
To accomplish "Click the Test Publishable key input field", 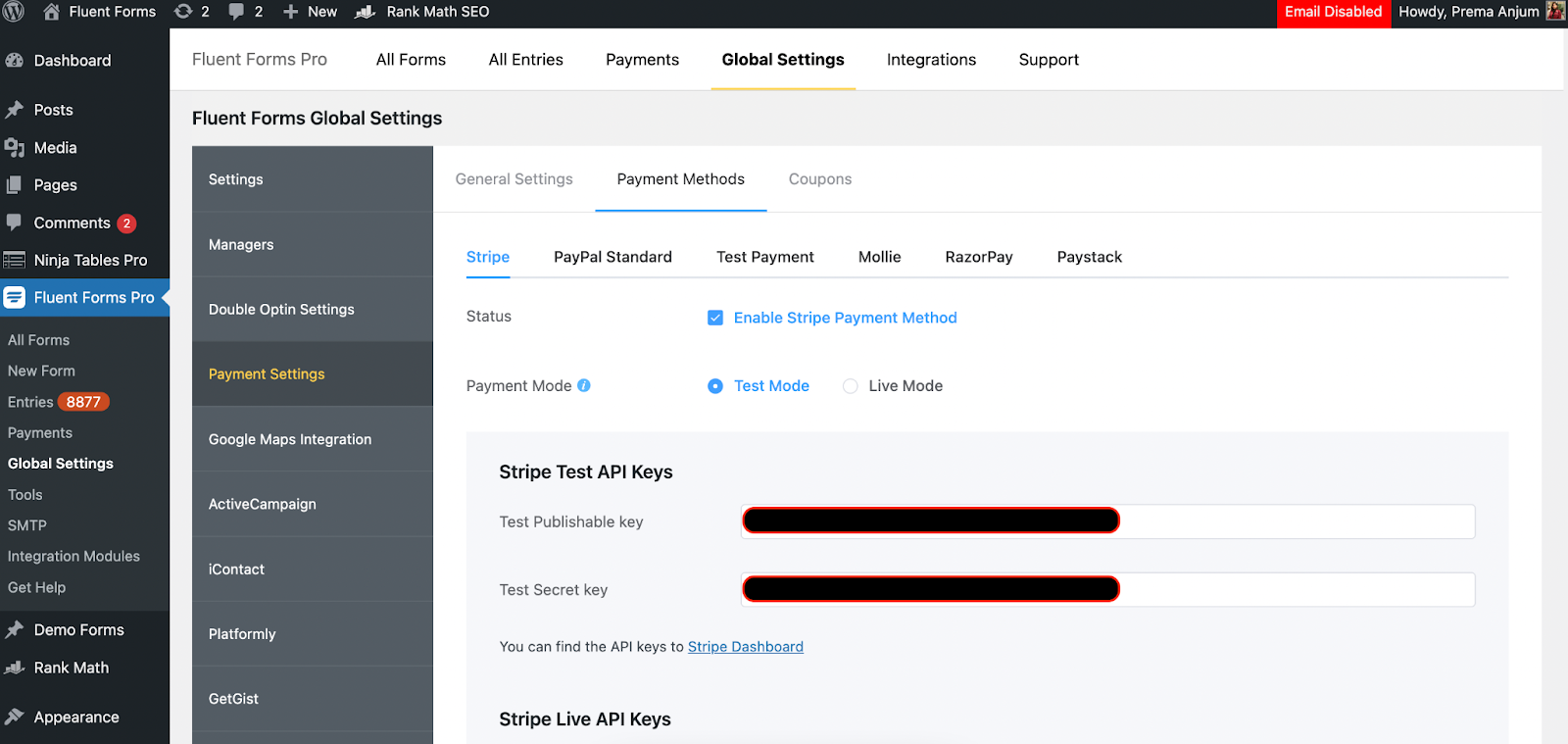I will click(1107, 521).
